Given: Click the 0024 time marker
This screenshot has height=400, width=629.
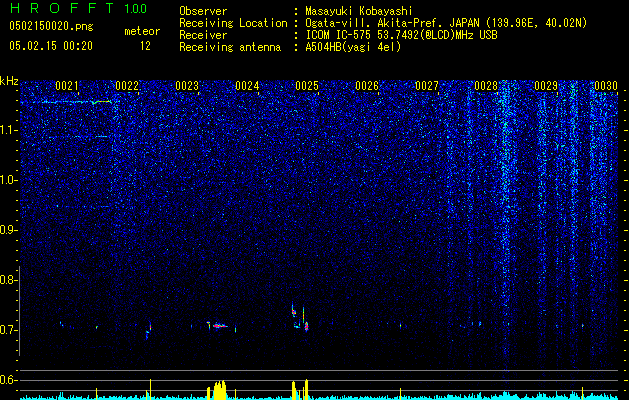Looking at the screenshot, I should 247,86.
